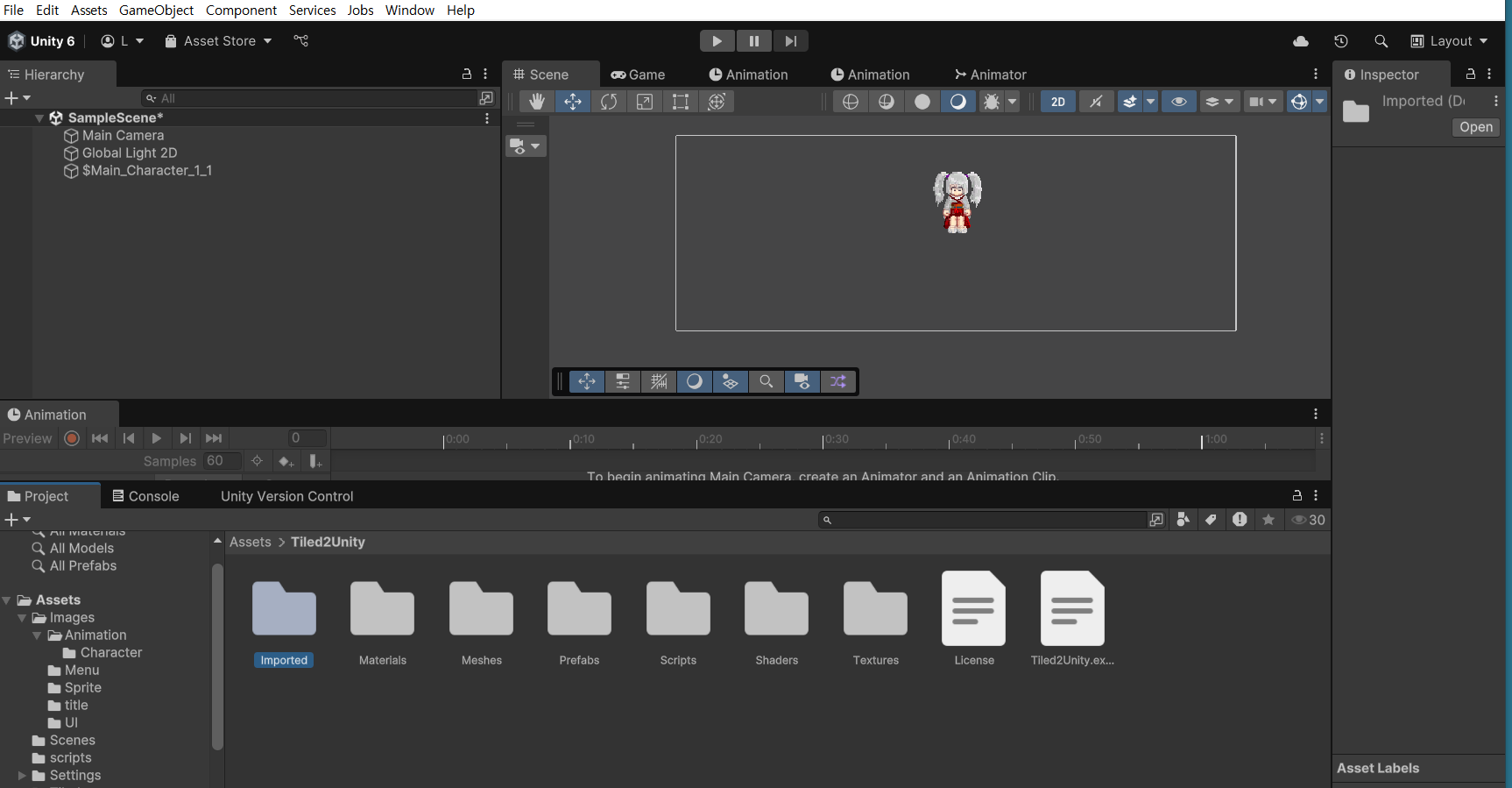Click the overlay move tool icon
This screenshot has width=1512, height=788.
coord(587,381)
